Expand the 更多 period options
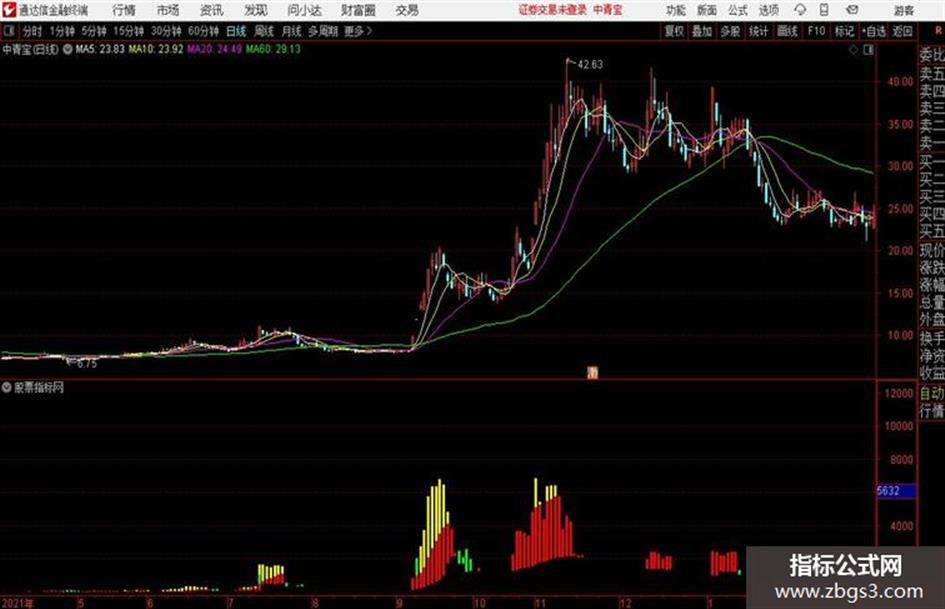 point(358,31)
